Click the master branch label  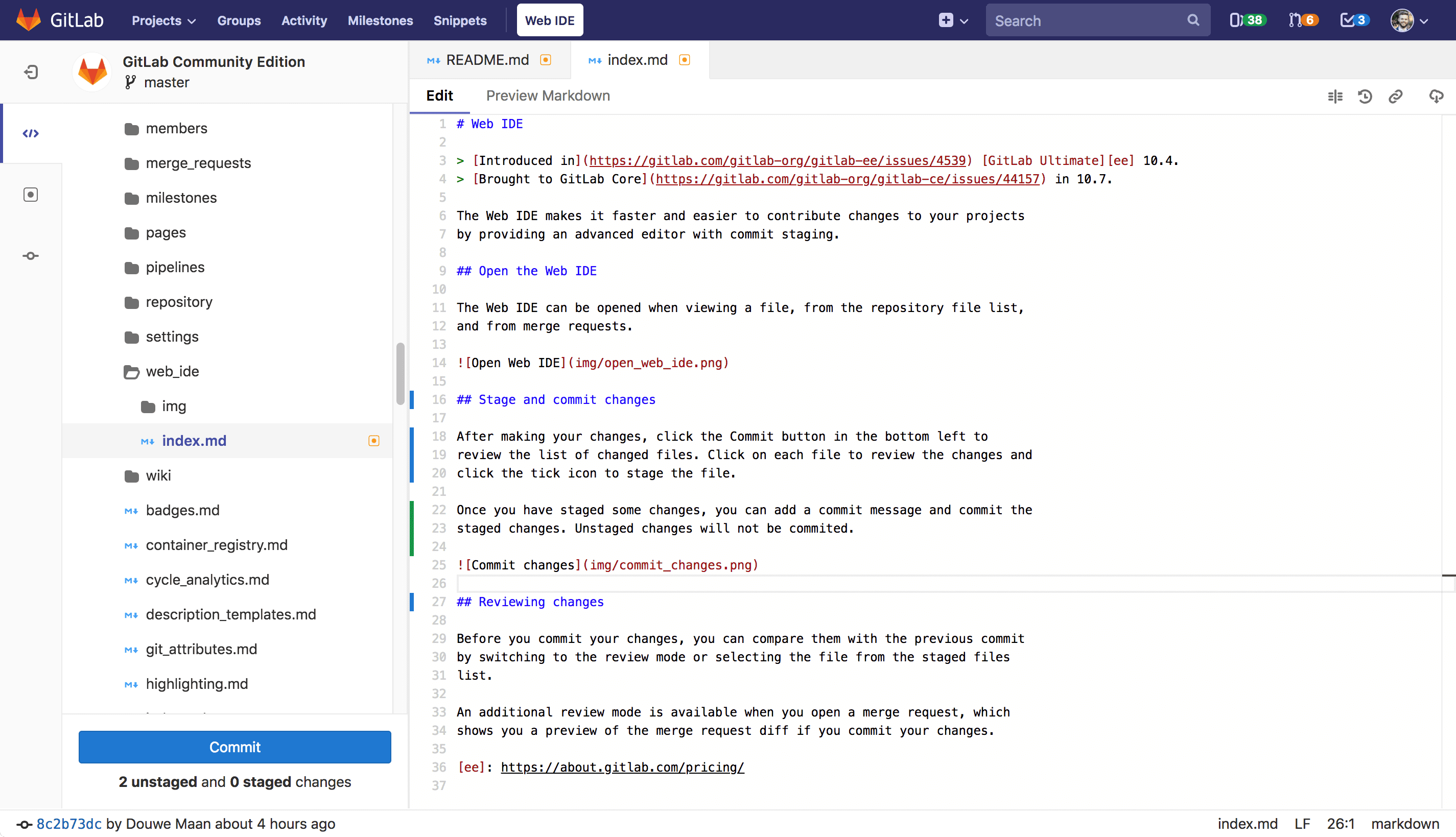pyautogui.click(x=166, y=82)
